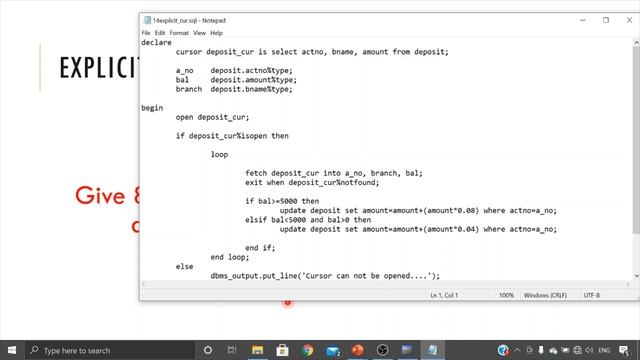
Task: Click the 'elsif bal<5000 and bal>0 then' line
Action: coord(308,220)
